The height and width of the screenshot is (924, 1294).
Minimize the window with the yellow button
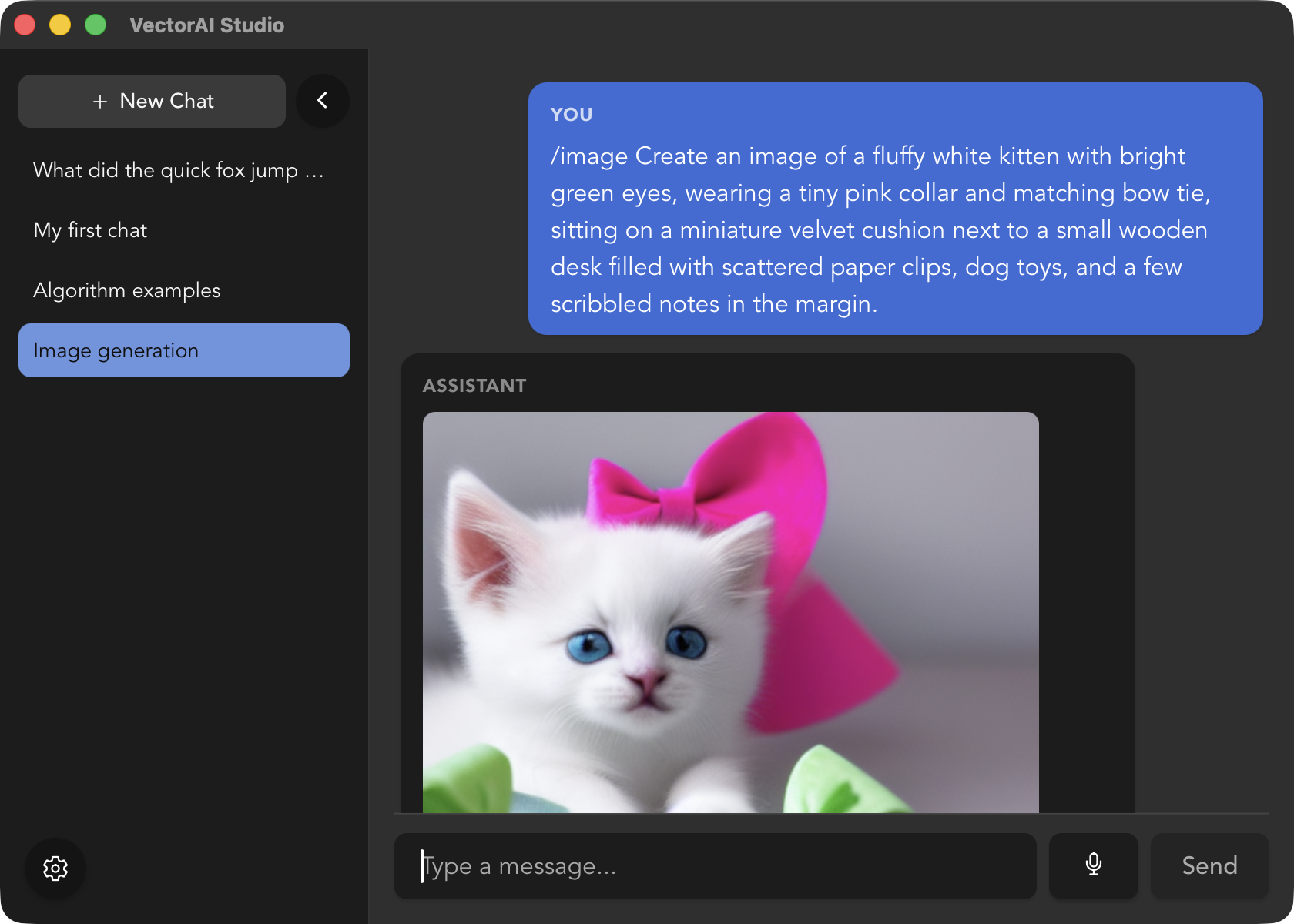(60, 25)
